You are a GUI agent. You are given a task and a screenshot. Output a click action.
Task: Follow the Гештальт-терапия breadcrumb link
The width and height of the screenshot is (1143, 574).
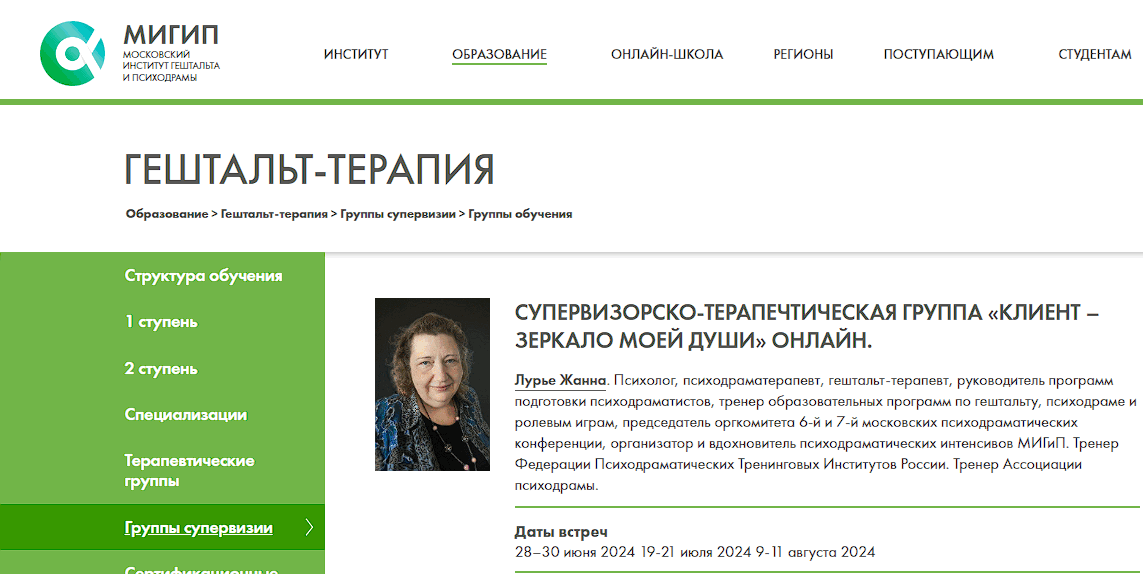coord(274,214)
